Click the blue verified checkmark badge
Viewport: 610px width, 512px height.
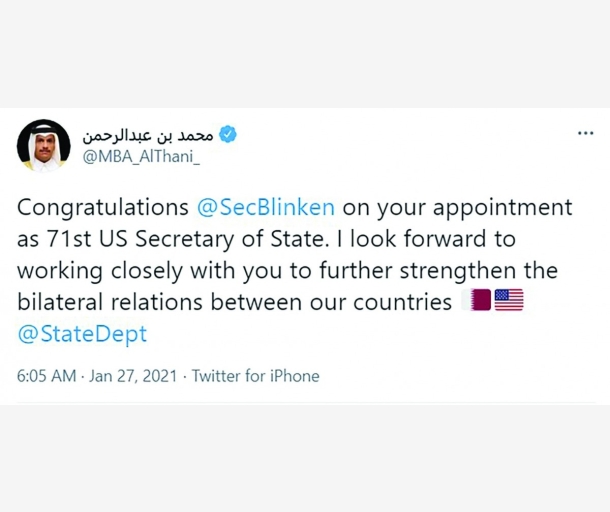pyautogui.click(x=228, y=134)
